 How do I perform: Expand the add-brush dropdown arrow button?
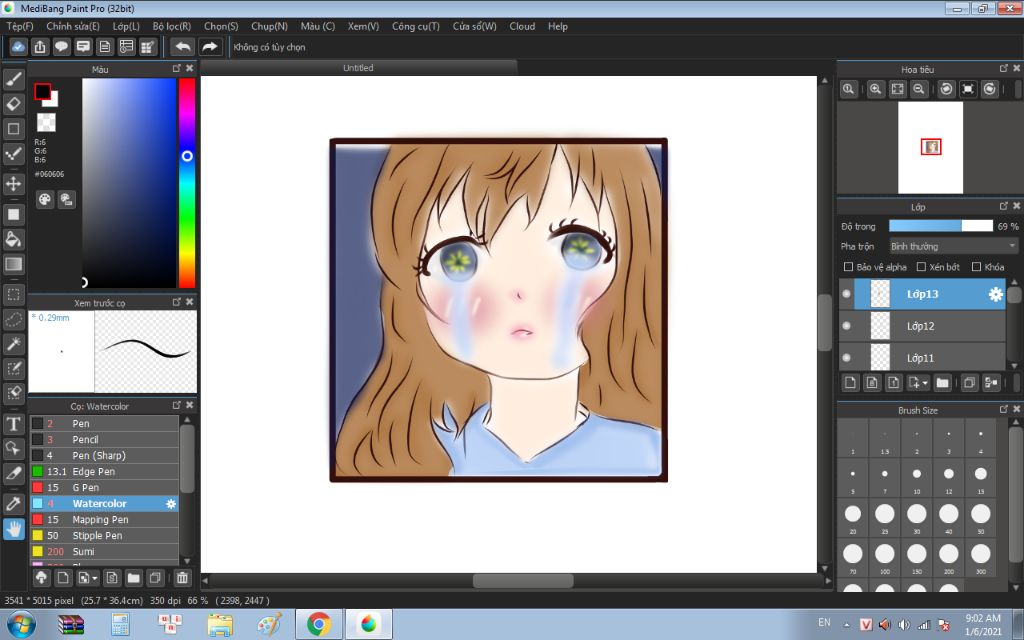tap(88, 577)
